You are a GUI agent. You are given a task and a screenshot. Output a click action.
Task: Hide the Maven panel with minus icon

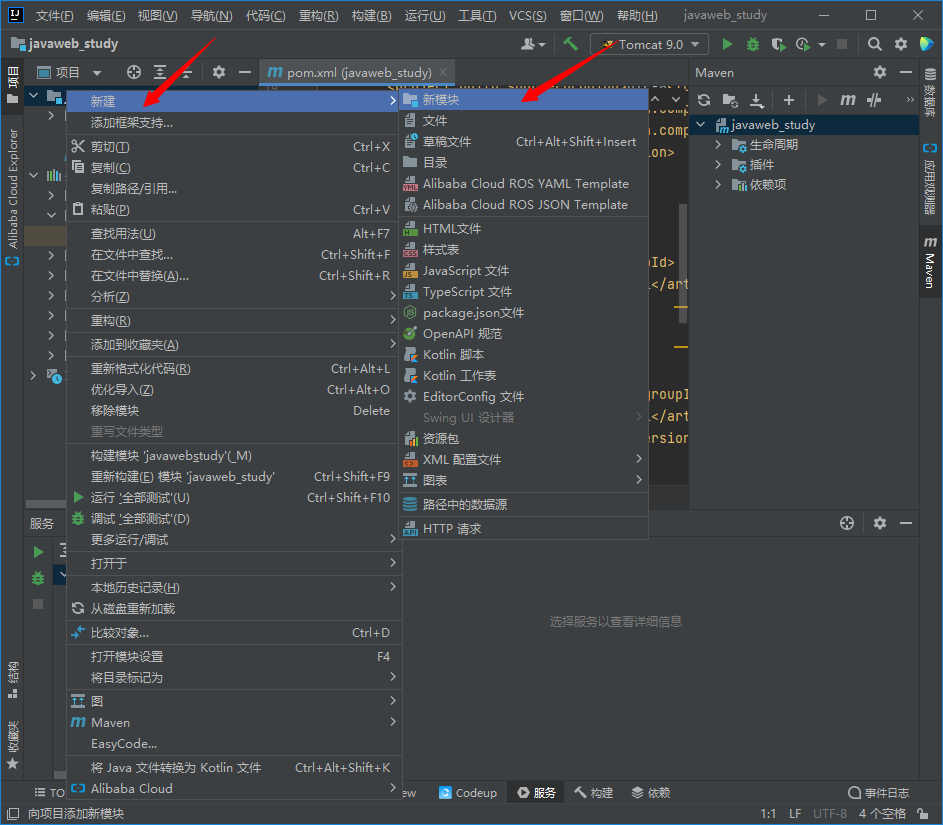[906, 72]
